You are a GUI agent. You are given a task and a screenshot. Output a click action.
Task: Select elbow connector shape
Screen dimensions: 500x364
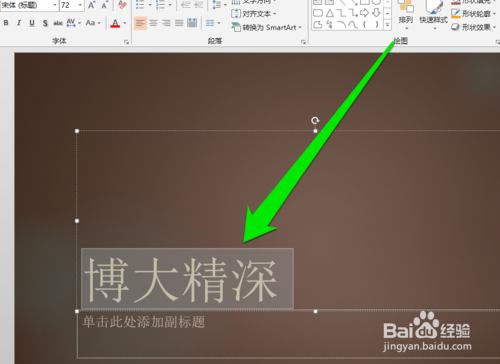341,13
